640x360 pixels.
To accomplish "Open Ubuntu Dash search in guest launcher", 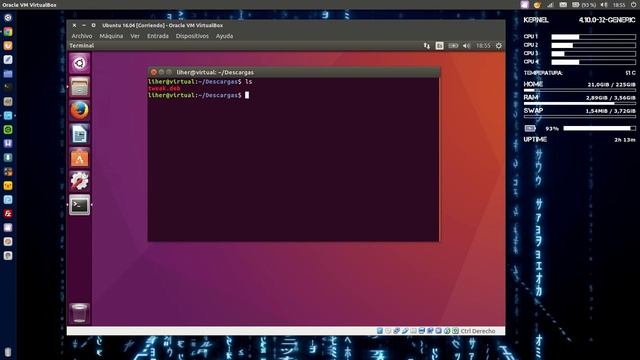I will [x=79, y=63].
